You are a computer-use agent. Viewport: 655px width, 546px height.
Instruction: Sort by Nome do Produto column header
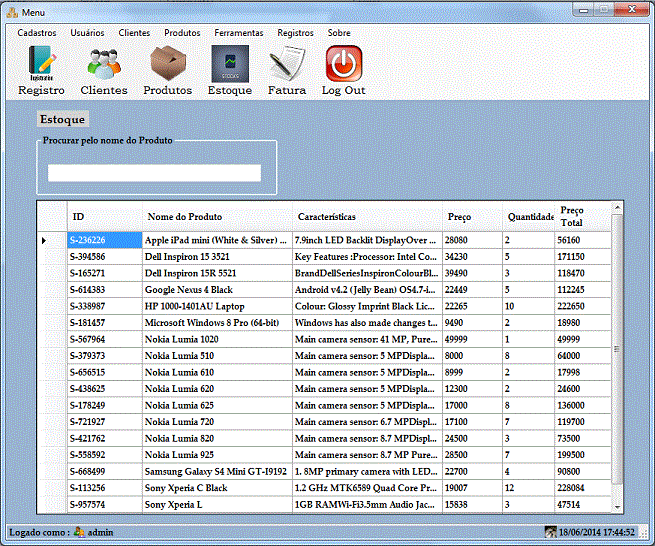217,216
